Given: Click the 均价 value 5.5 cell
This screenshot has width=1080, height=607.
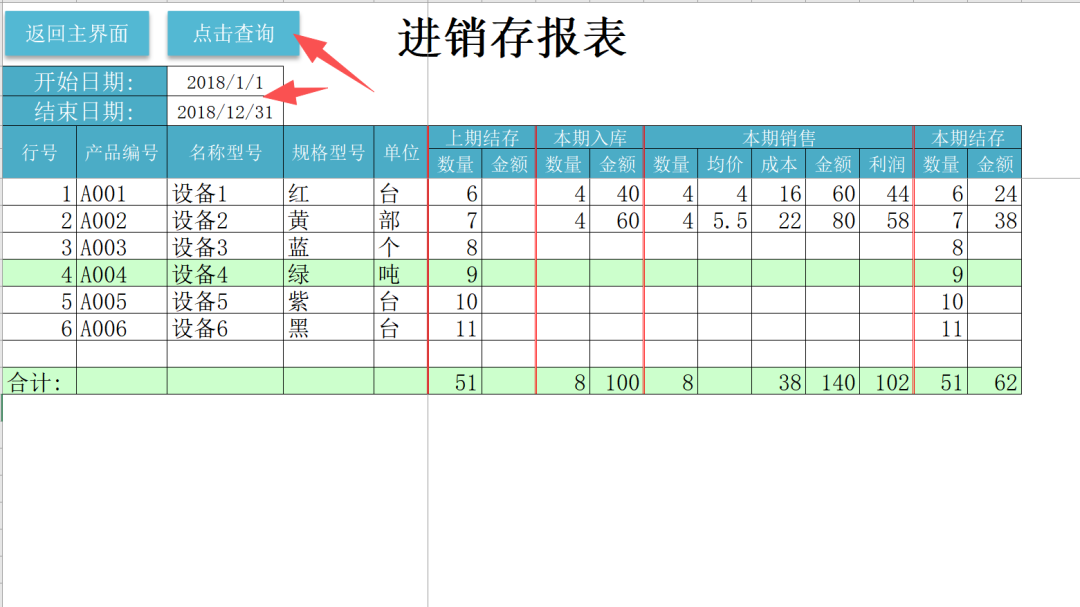Looking at the screenshot, I should coord(724,221).
